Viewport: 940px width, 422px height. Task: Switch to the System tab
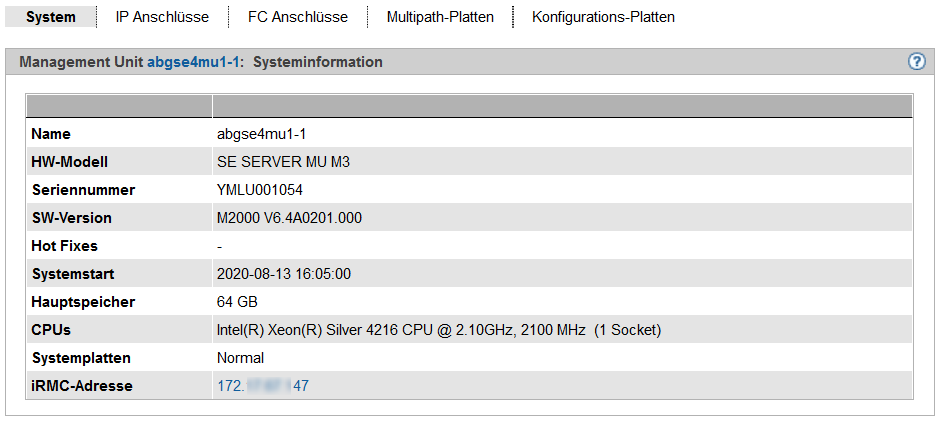51,17
